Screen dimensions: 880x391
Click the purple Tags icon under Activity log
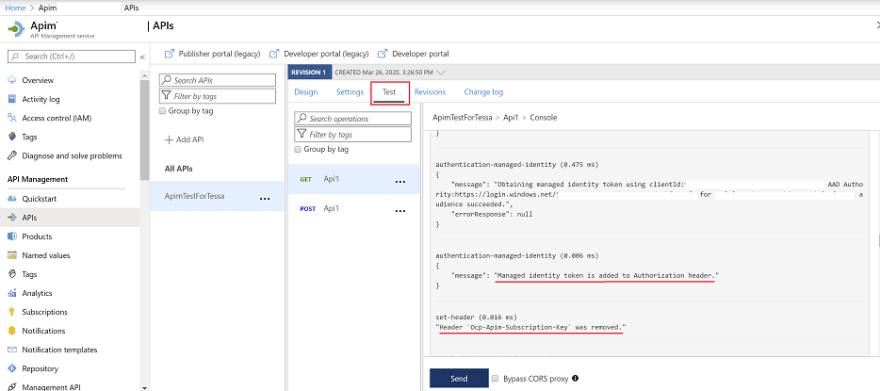pos(12,137)
